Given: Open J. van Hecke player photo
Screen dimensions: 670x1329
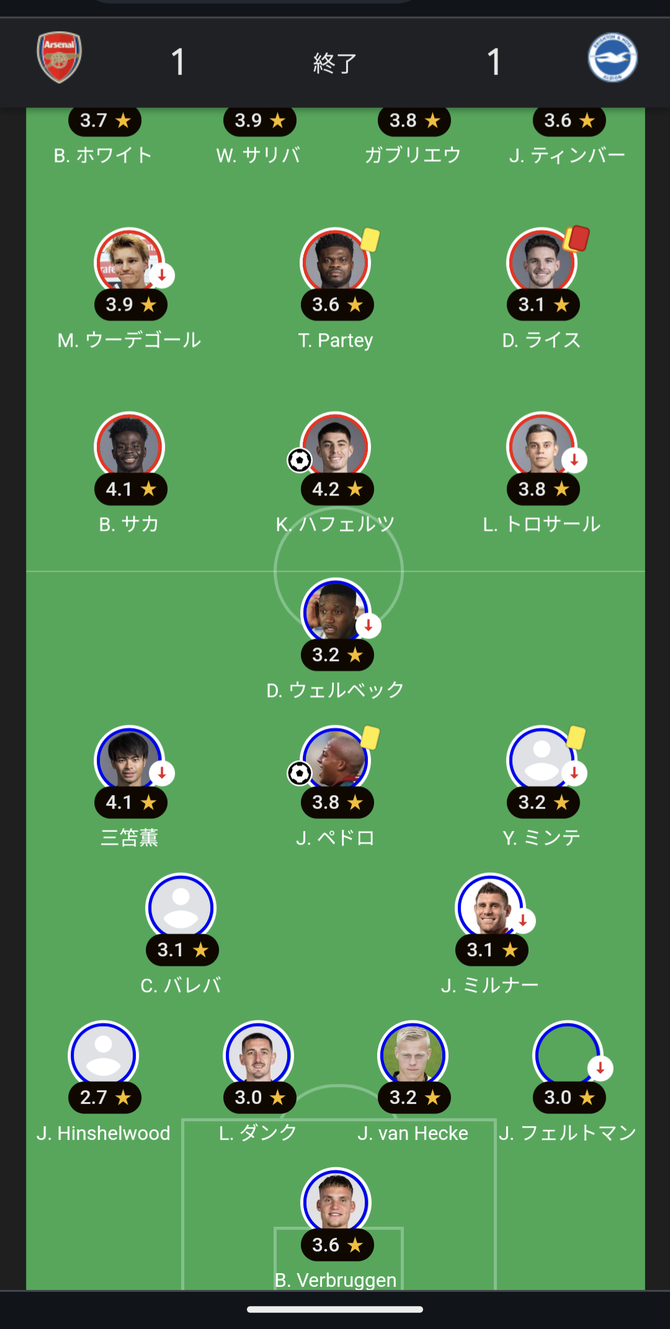Looking at the screenshot, I should 413,1054.
